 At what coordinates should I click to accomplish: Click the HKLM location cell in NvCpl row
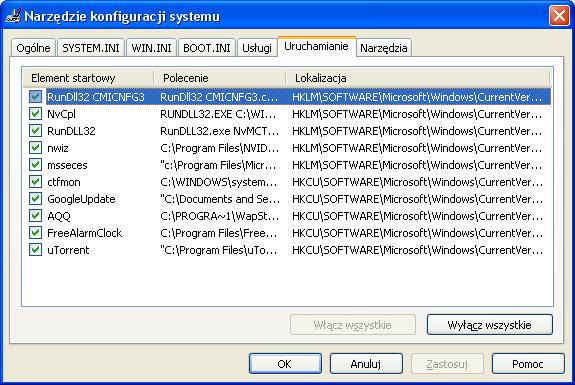417,114
